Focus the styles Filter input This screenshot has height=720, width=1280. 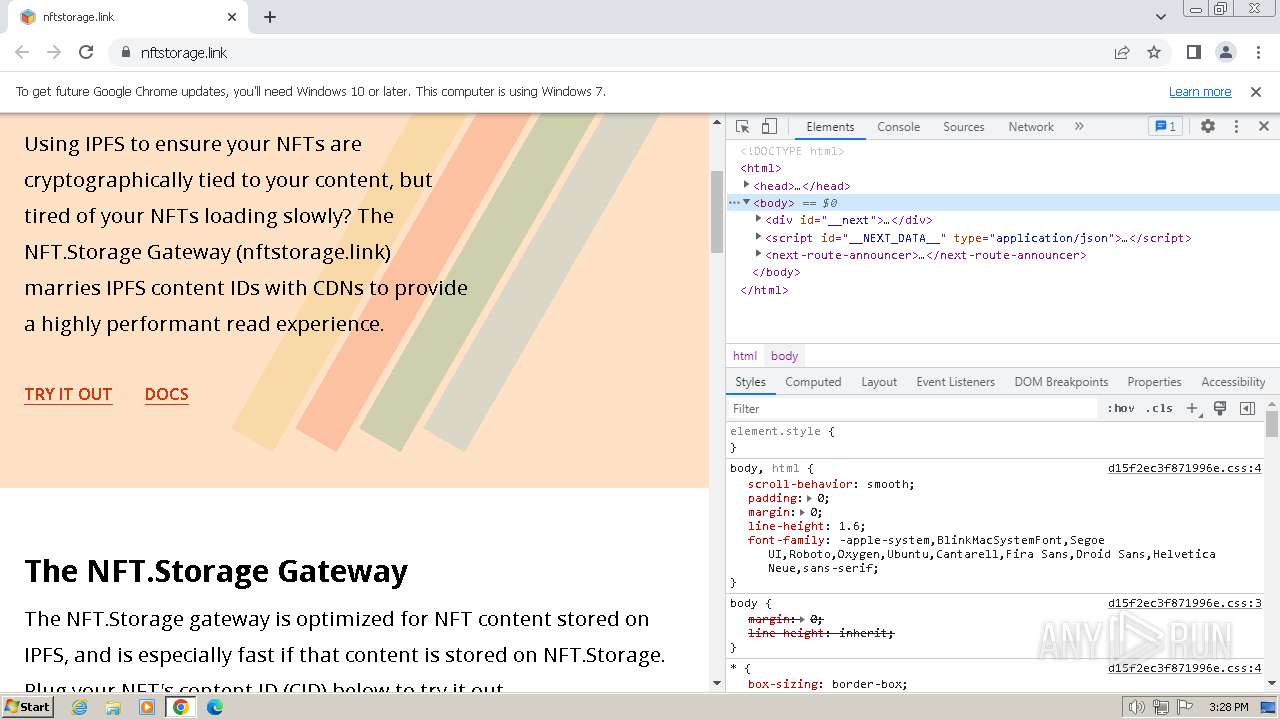pyautogui.click(x=912, y=408)
